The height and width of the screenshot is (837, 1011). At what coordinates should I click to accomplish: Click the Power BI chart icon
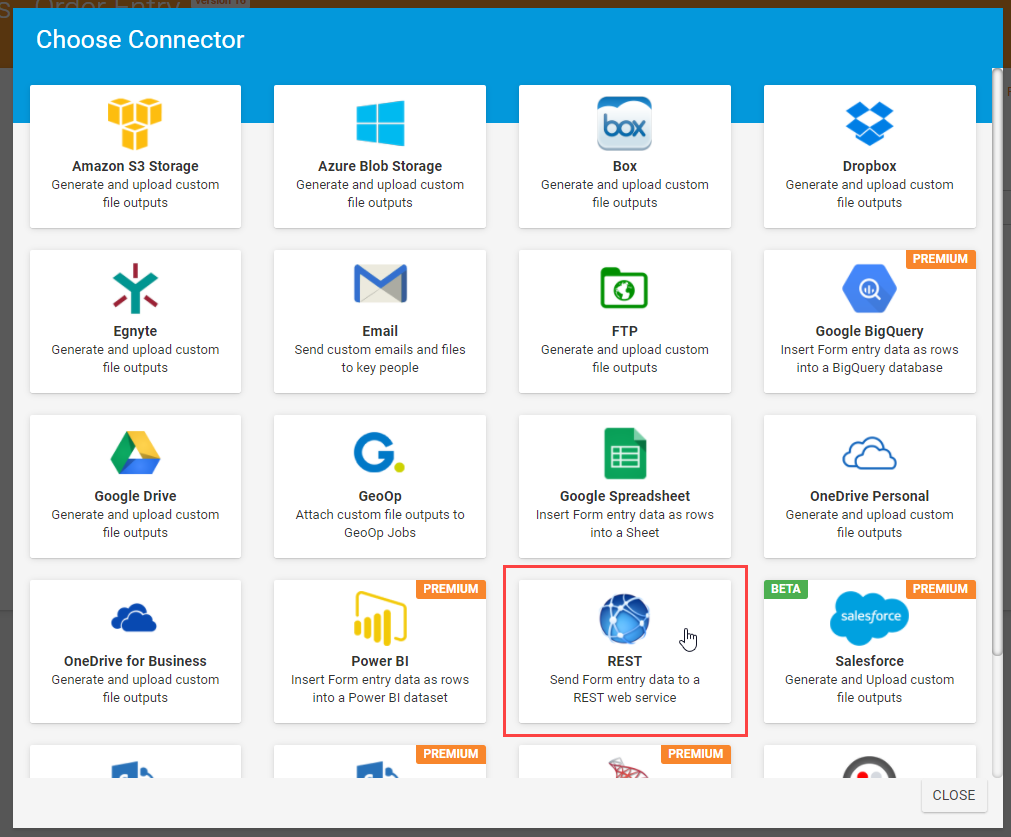pos(380,618)
